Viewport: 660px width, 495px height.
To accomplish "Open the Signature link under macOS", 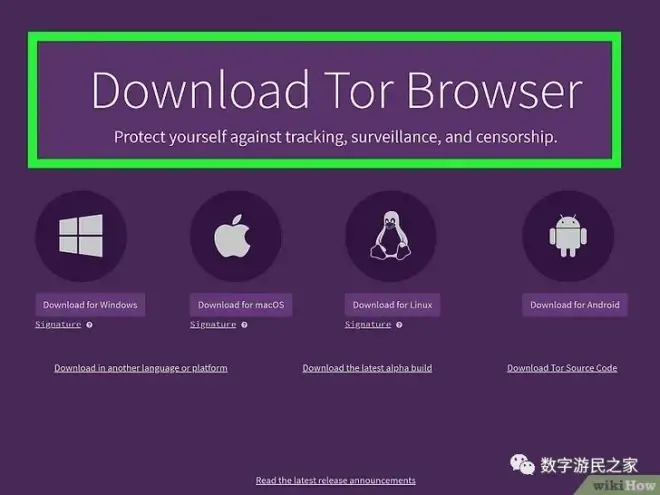I will point(213,325).
